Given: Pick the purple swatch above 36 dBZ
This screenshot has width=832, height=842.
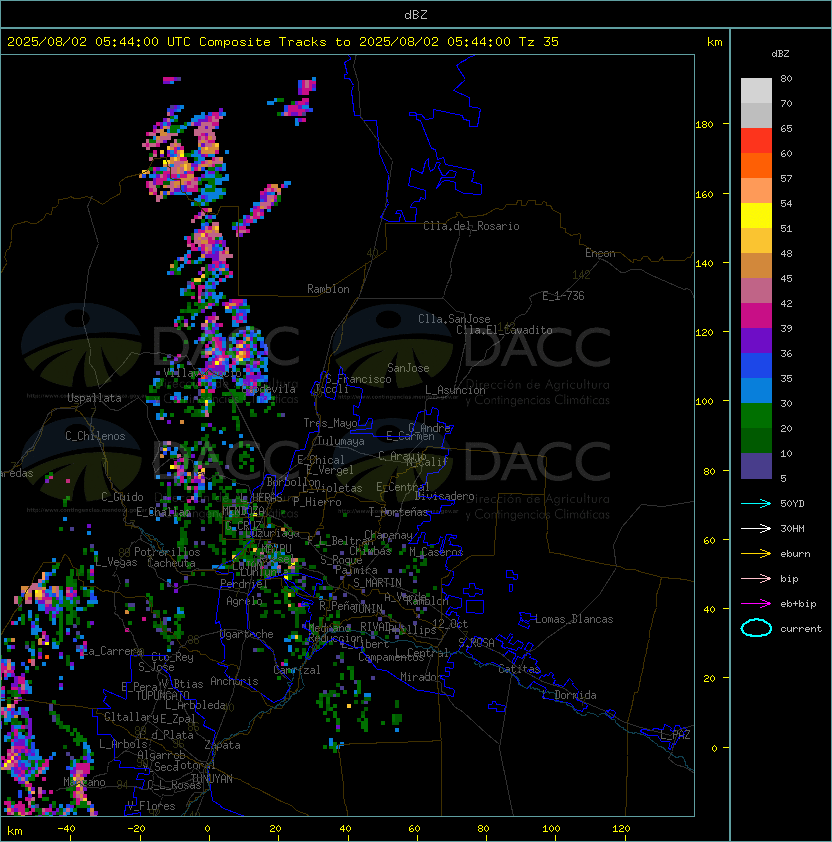Looking at the screenshot, I should coord(756,341).
